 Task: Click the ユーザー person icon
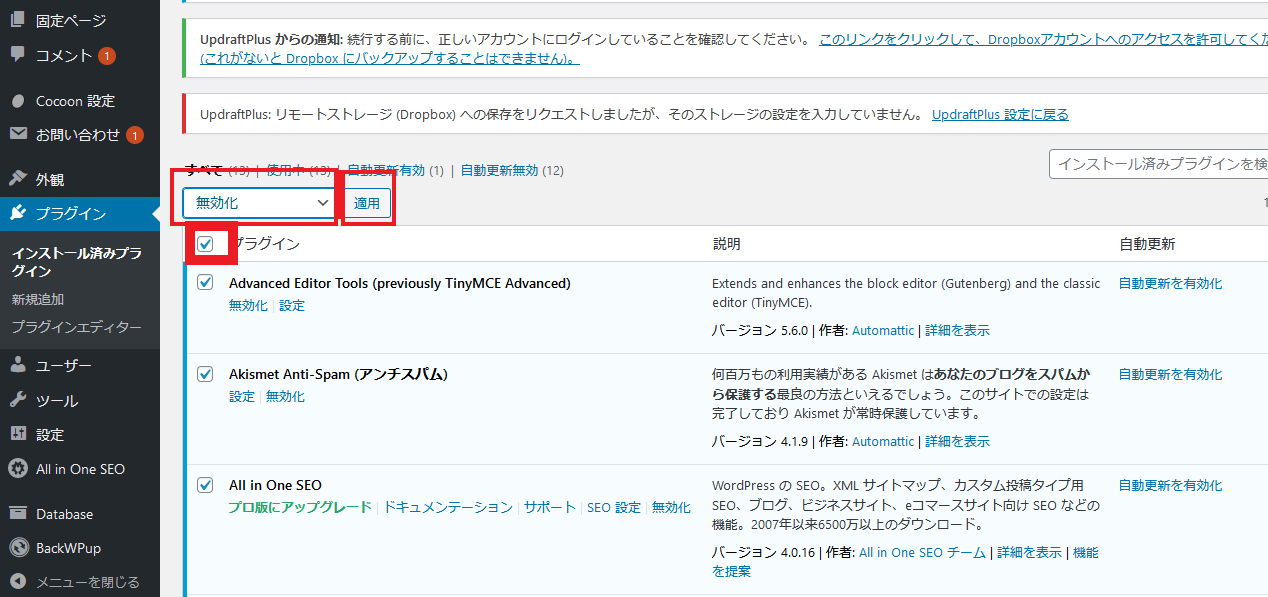(x=18, y=366)
